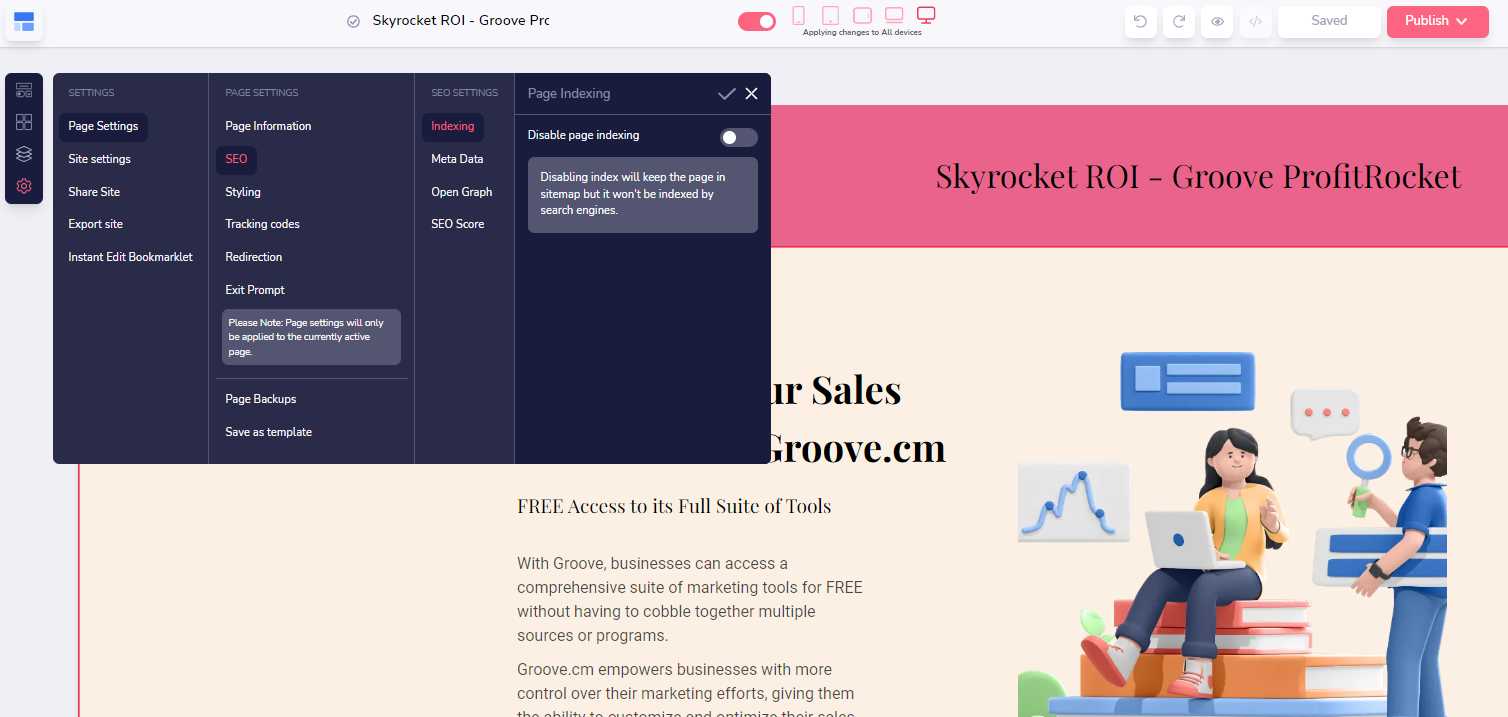Click the illustration of people with books

point(1233,533)
